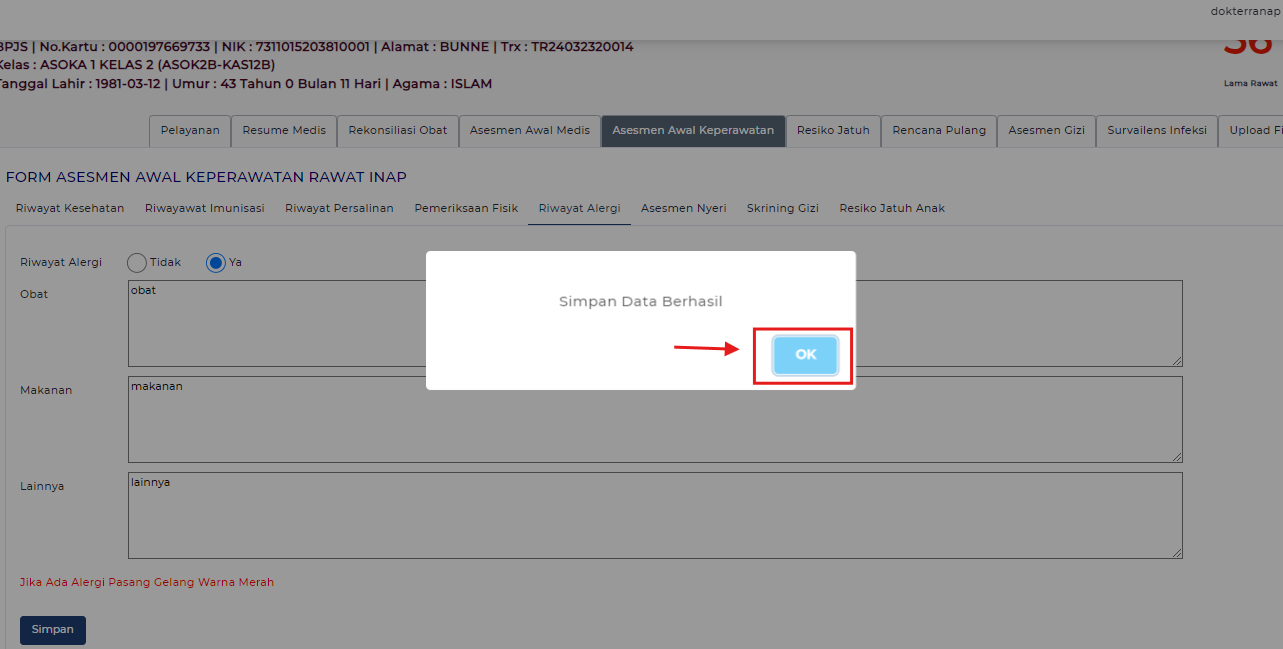Viewport: 1283px width, 649px height.
Task: Select the Asesmen Awal Keperawatan tab
Action: tap(693, 131)
